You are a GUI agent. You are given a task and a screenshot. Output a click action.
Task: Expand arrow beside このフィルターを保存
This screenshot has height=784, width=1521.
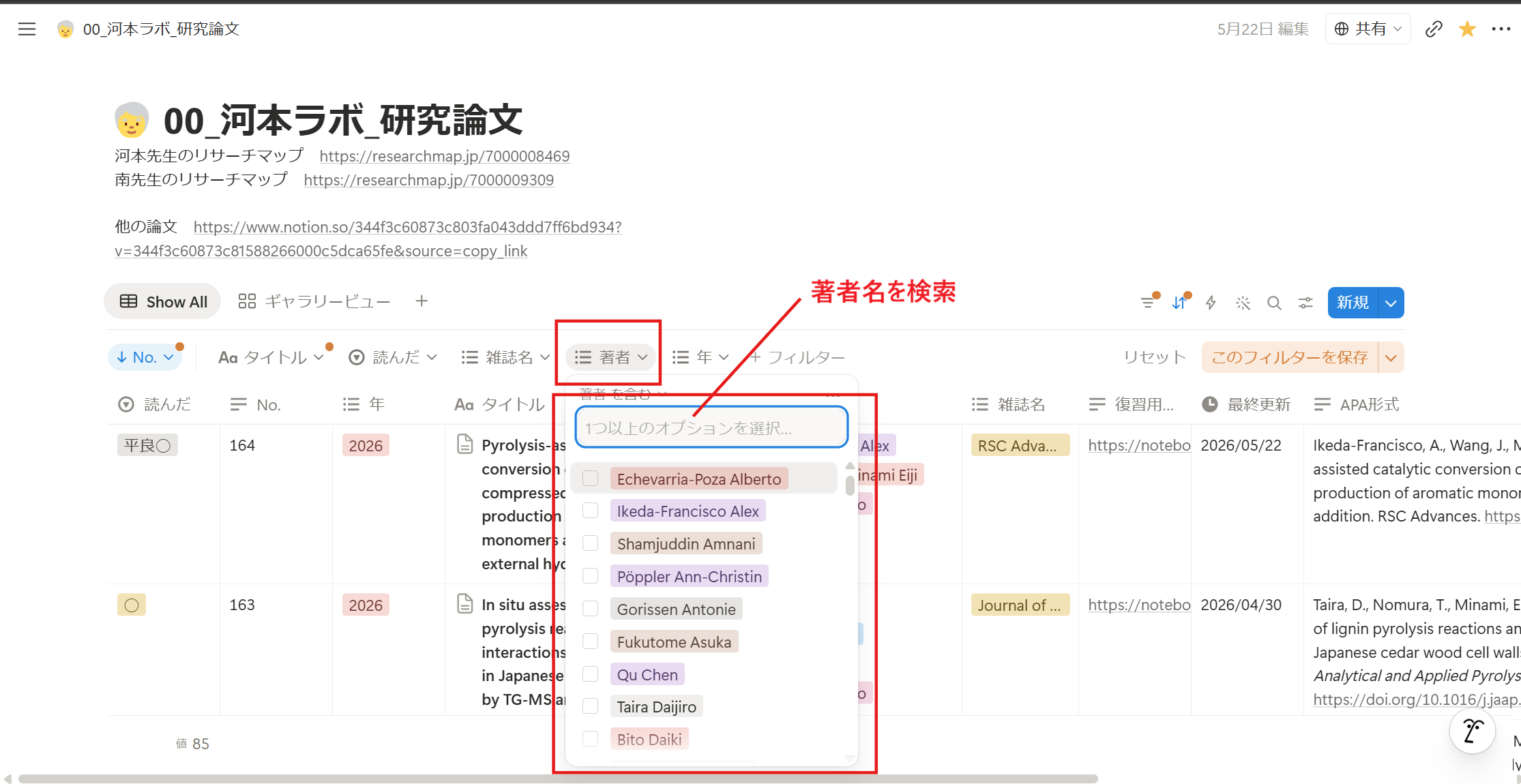coord(1391,357)
